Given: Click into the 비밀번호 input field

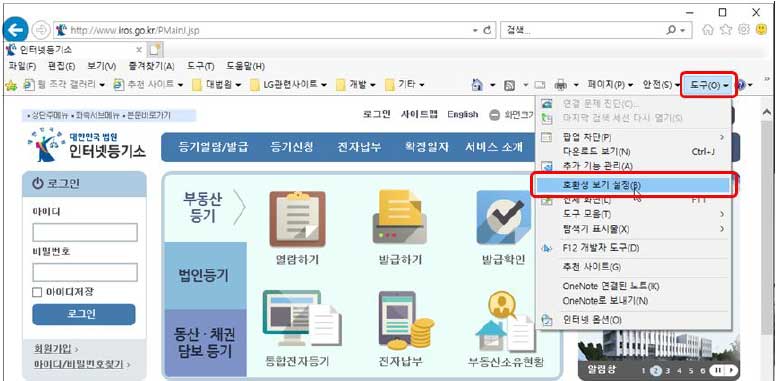Looking at the screenshot, I should [x=85, y=272].
